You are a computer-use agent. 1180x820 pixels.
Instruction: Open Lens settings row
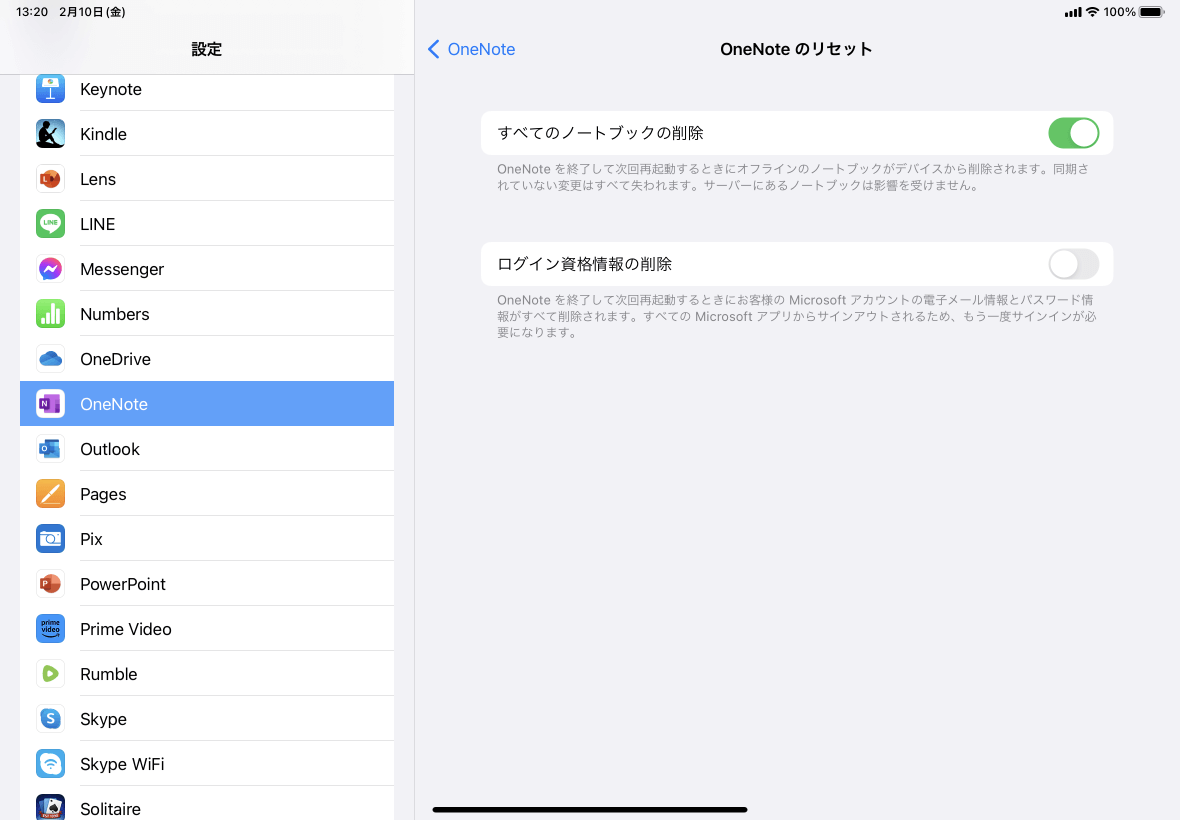(x=207, y=179)
